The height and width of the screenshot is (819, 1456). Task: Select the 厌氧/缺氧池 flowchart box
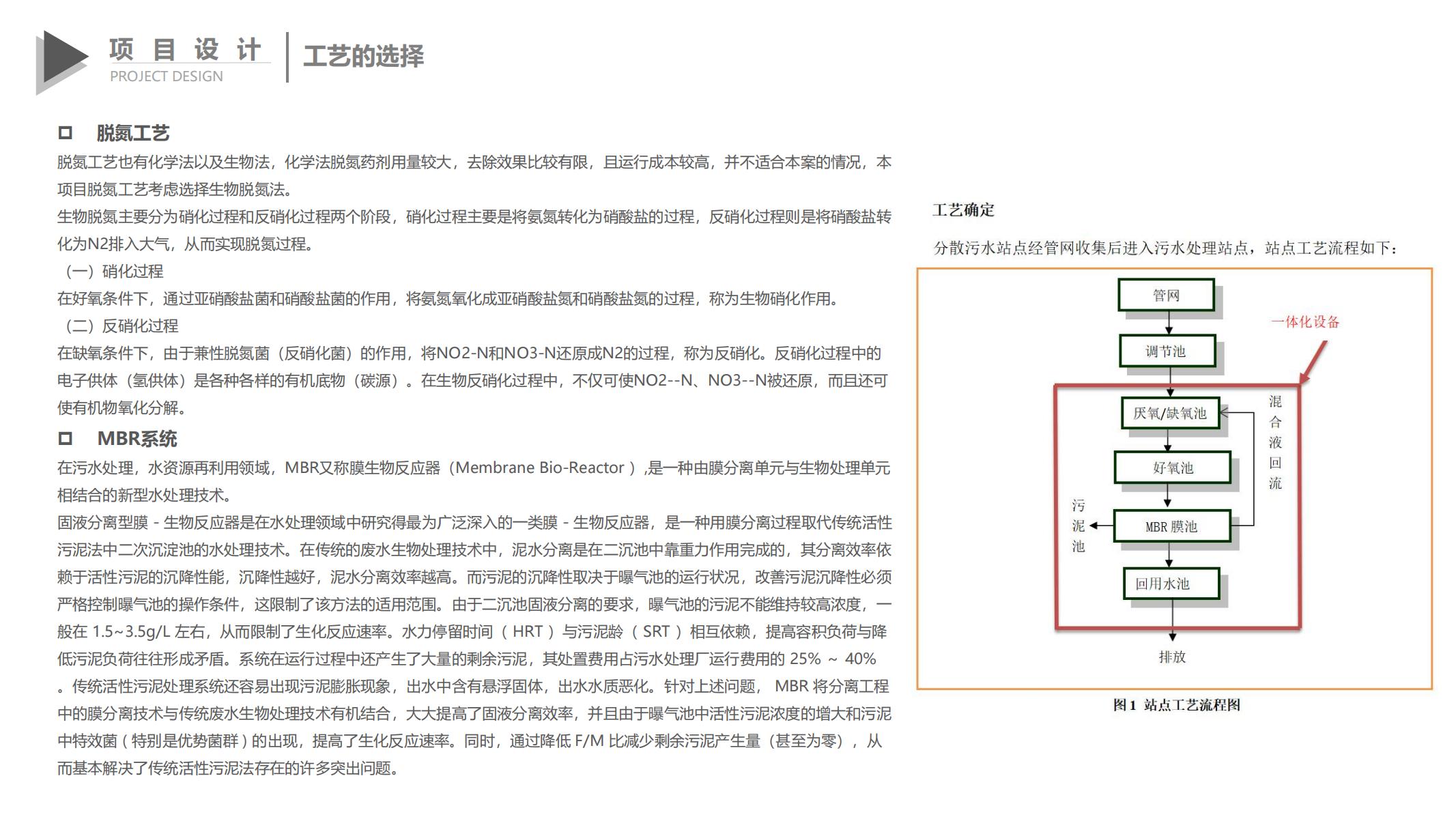coord(1171,413)
